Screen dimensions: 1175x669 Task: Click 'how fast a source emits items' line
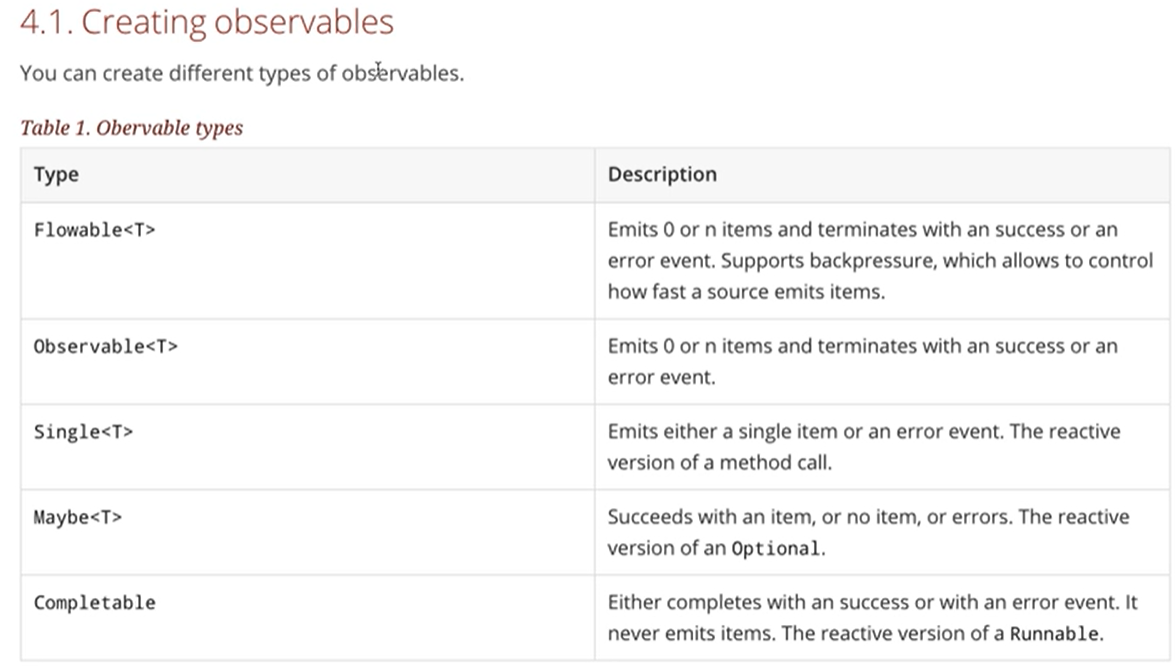coord(746,292)
